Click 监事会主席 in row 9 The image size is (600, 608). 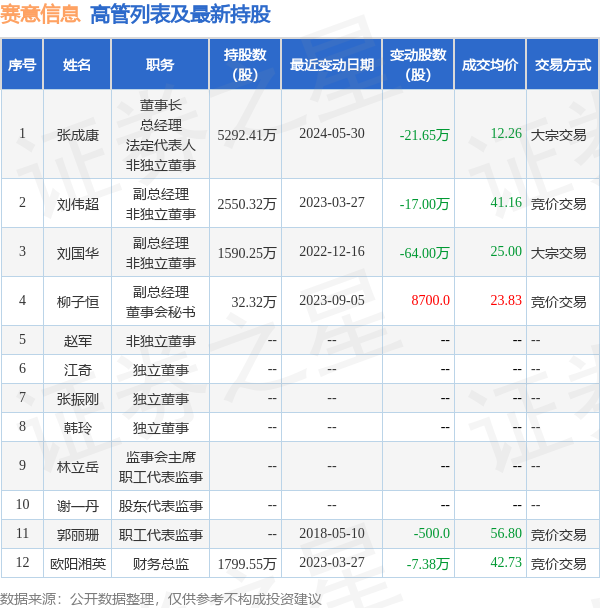coord(161,457)
